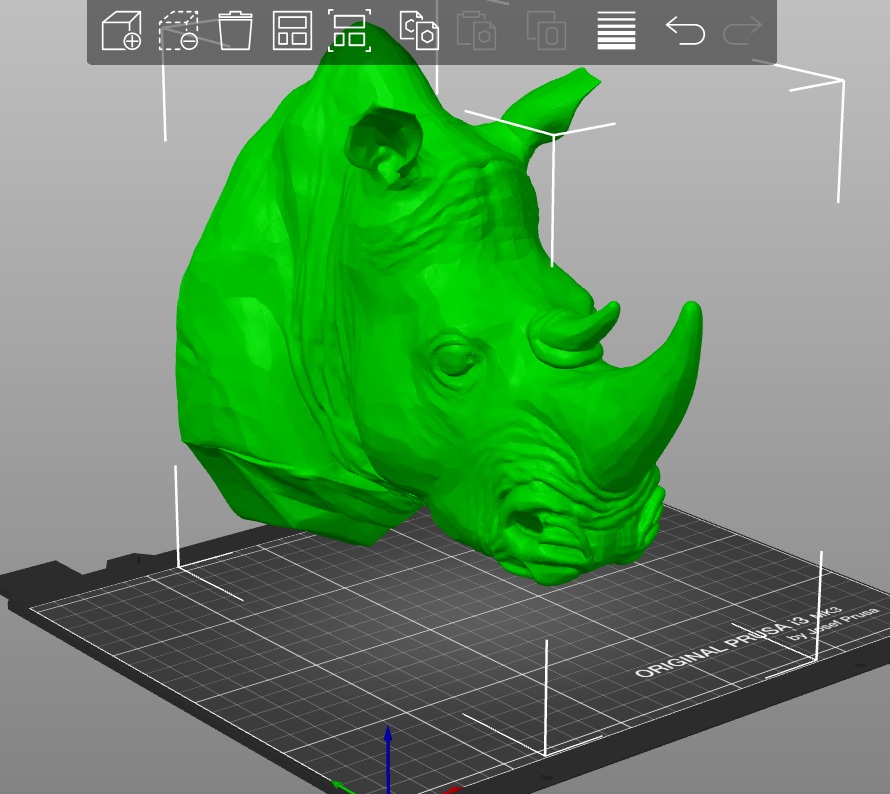Click the Undo arrow icon
This screenshot has width=890, height=794.
(x=686, y=31)
